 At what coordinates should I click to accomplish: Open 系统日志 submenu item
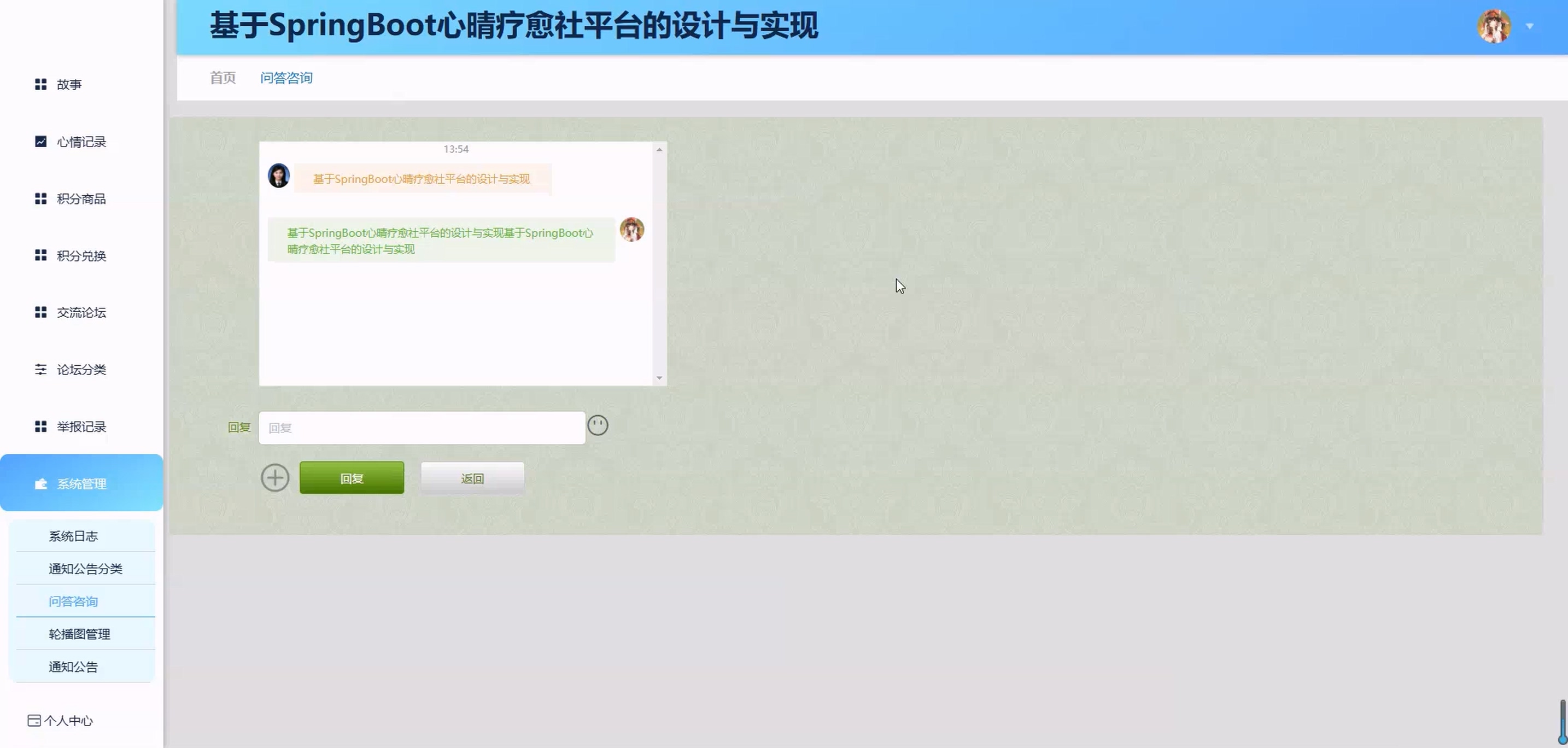[x=73, y=536]
